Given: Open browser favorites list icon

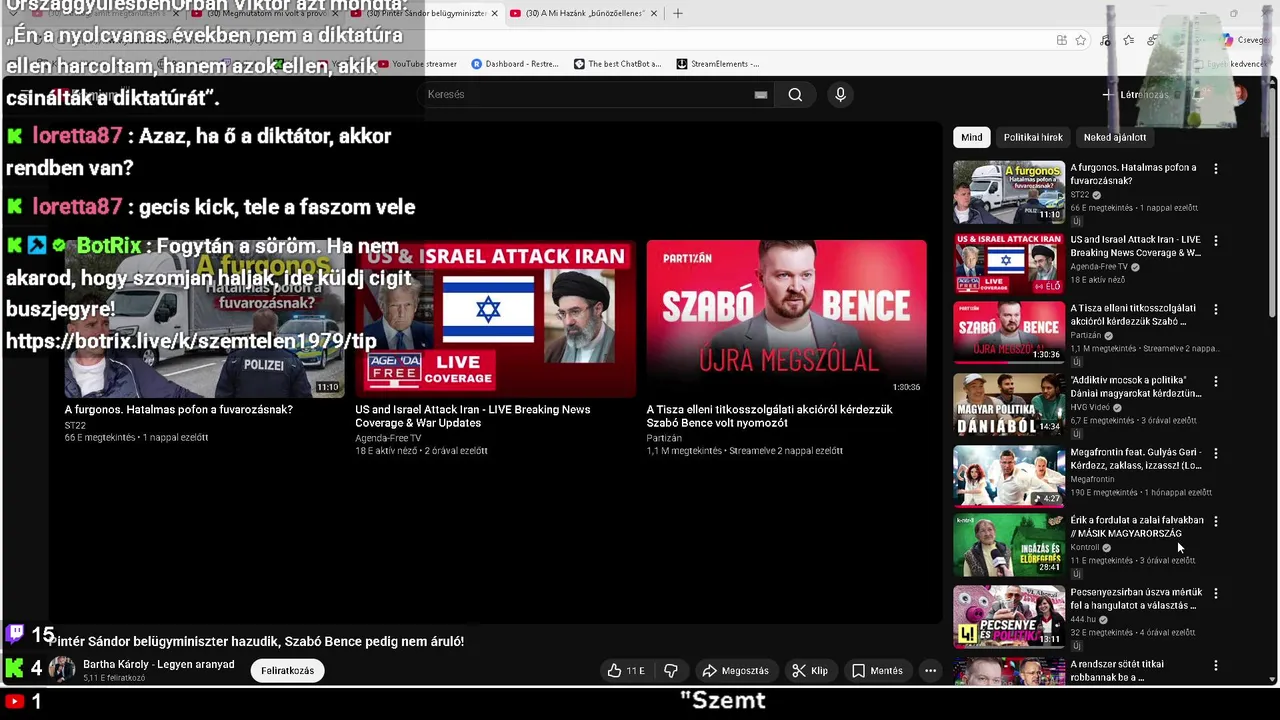Looking at the screenshot, I should [1128, 40].
